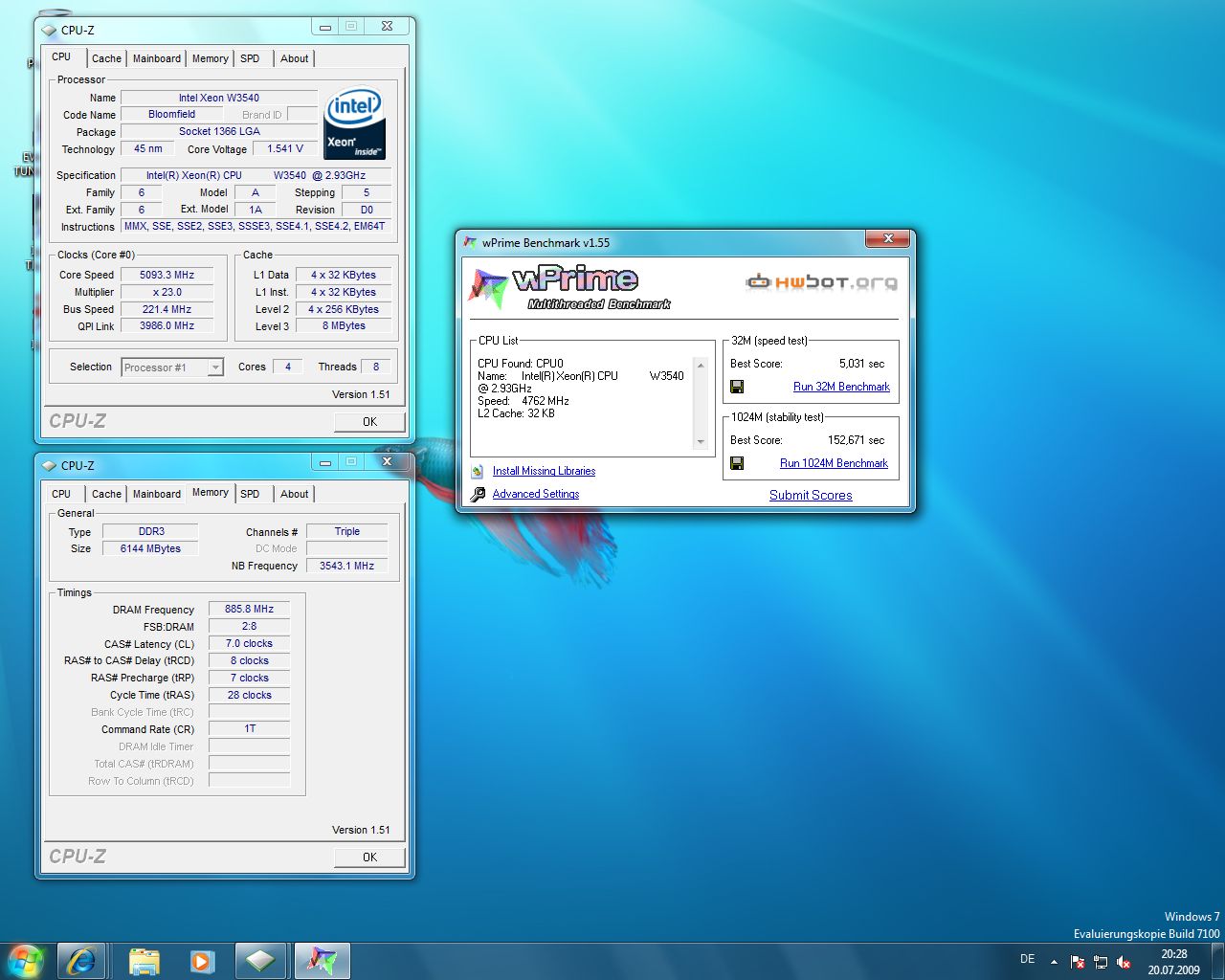Click the Channels # Triple value

coord(346,531)
